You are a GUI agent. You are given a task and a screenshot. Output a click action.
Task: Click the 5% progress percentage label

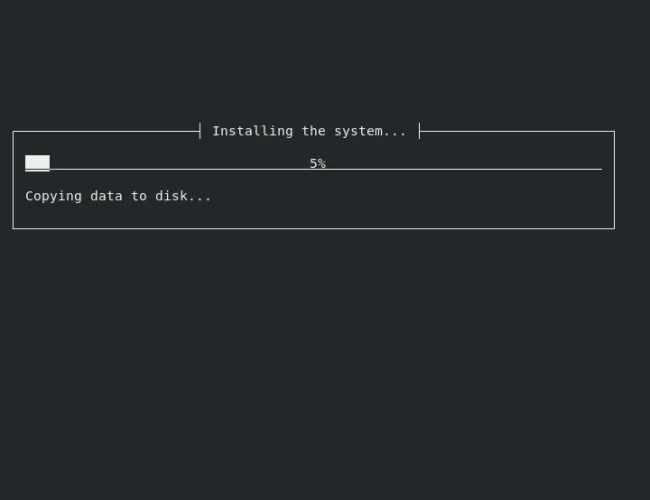pyautogui.click(x=318, y=163)
